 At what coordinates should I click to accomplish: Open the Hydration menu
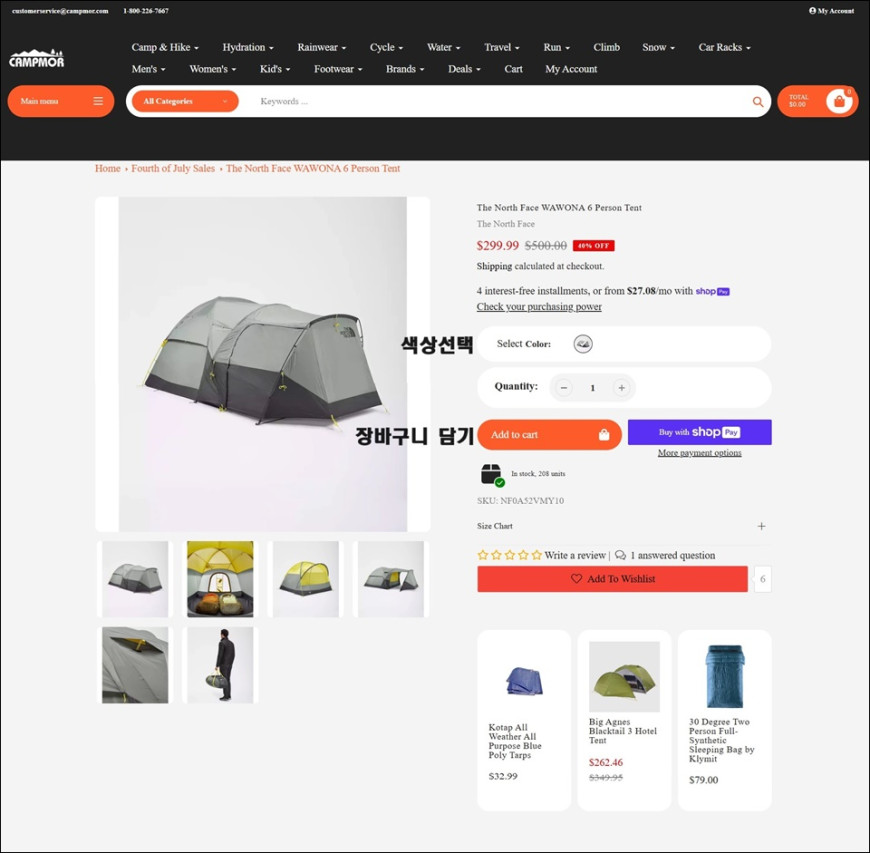click(247, 47)
